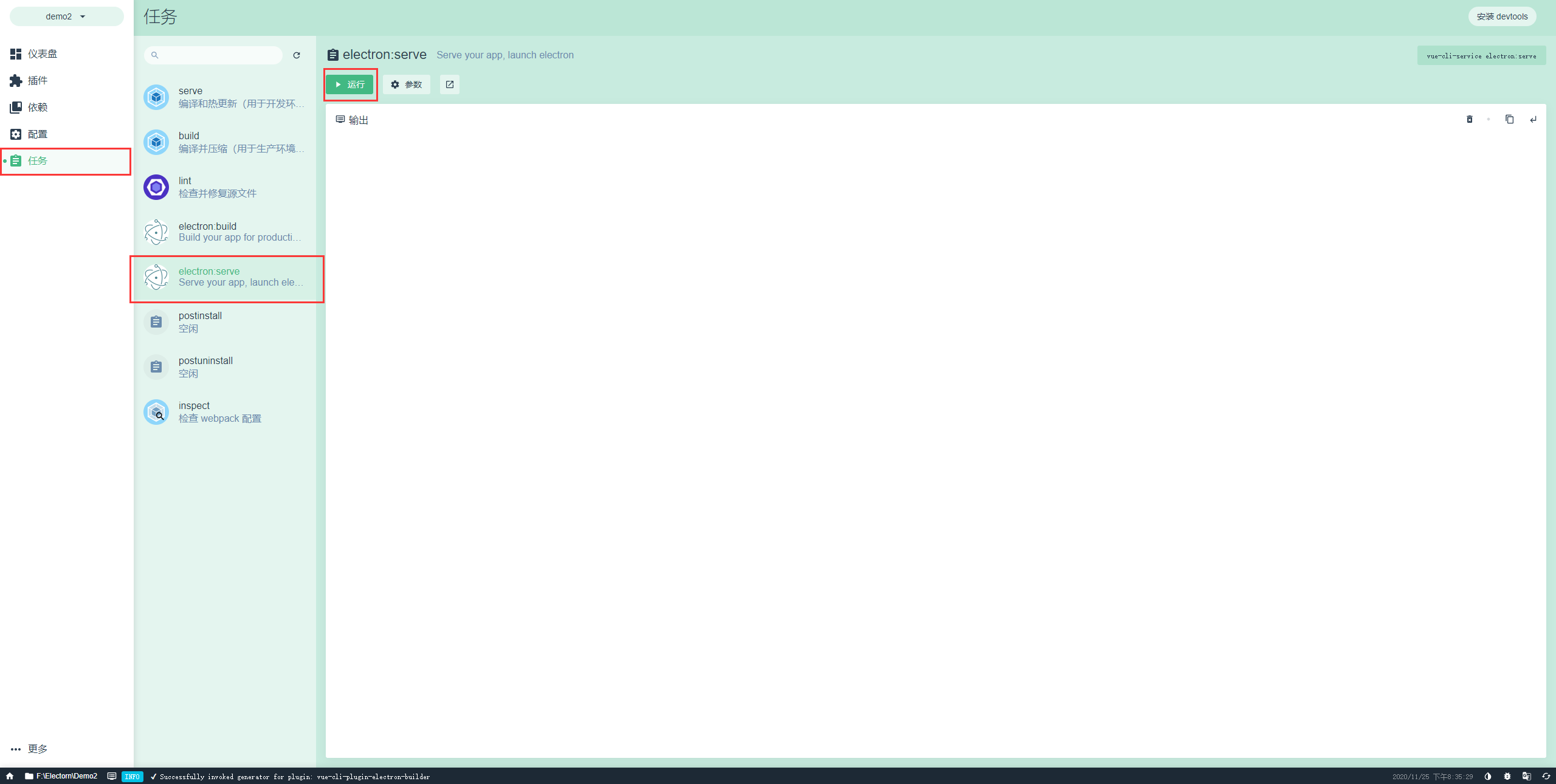This screenshot has width=1556, height=784.
Task: Run the electron:serve task
Action: [x=349, y=84]
